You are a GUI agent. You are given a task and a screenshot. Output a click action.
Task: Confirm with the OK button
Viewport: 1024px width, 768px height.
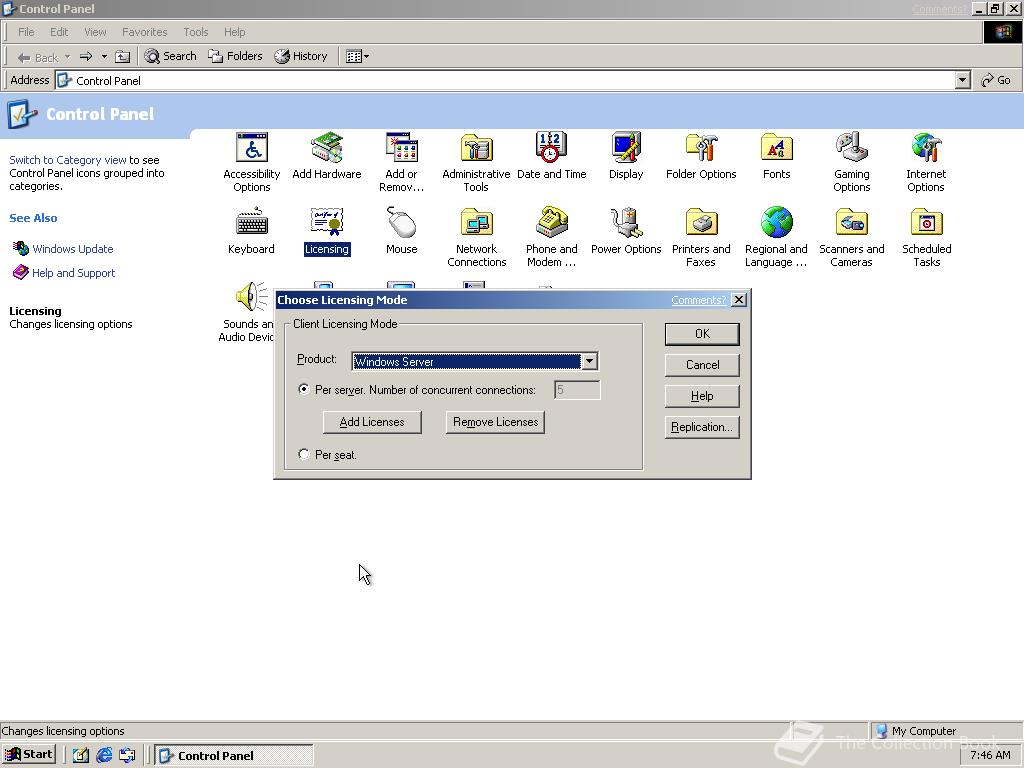702,334
